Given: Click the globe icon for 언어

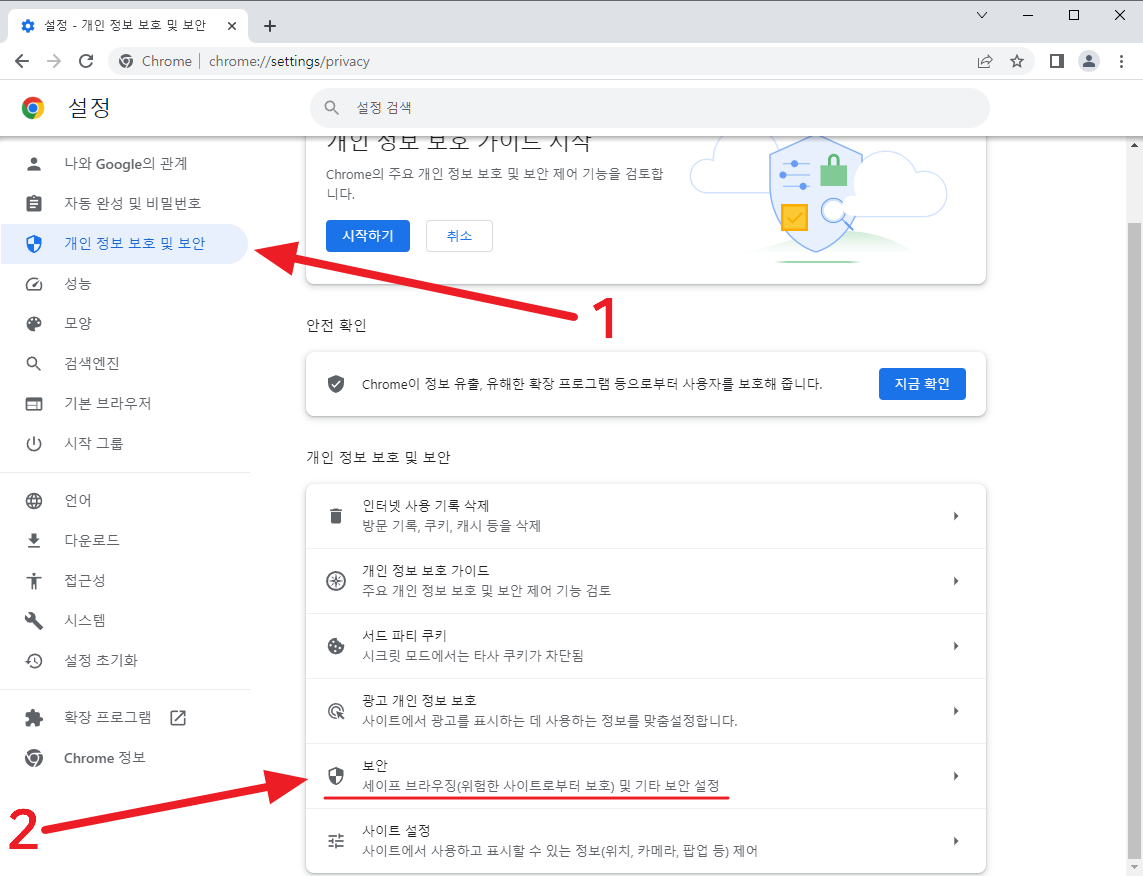Looking at the screenshot, I should 34,501.
